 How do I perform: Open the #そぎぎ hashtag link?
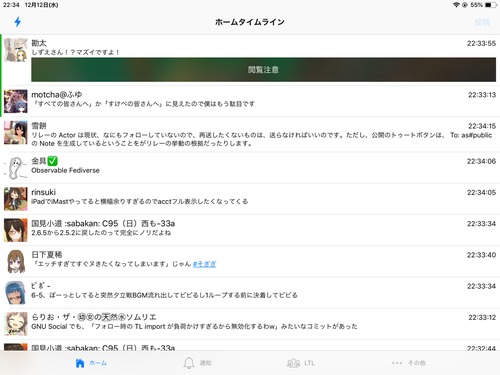204,264
